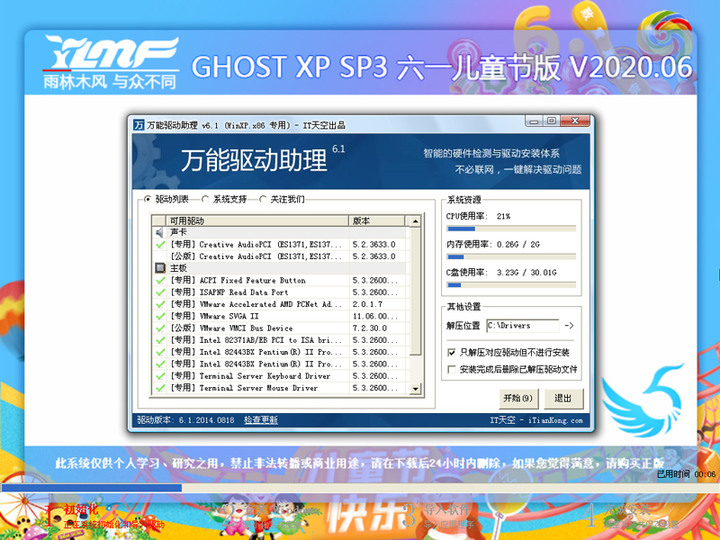Click the 可用驱动 column header
This screenshot has width=720, height=540.
coord(257,221)
